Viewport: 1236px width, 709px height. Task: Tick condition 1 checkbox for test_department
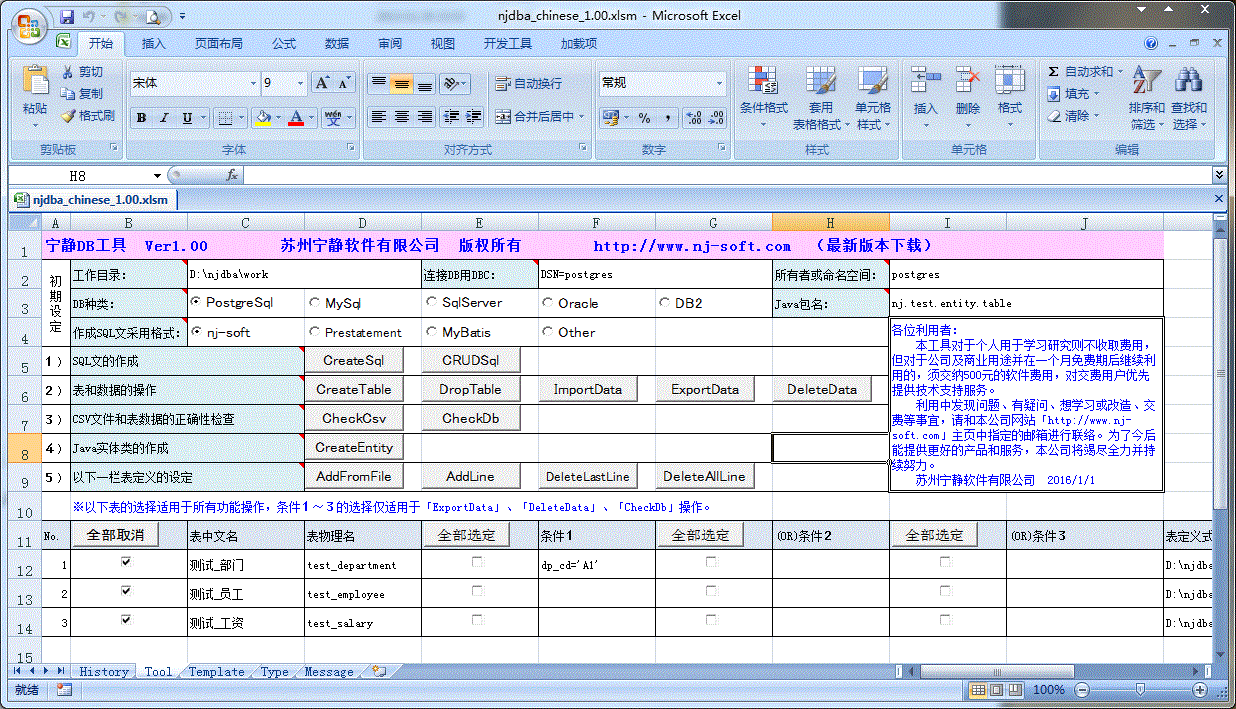coord(477,562)
